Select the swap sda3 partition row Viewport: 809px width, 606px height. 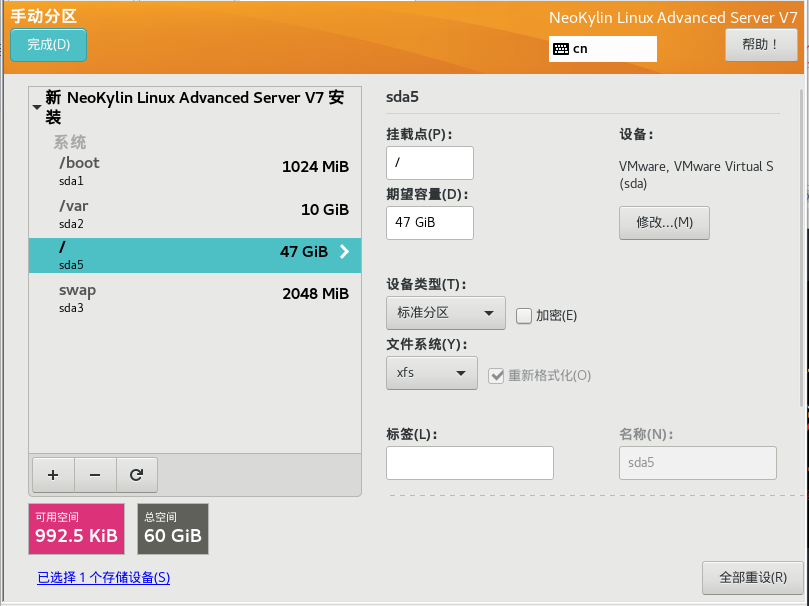pyautogui.click(x=195, y=298)
